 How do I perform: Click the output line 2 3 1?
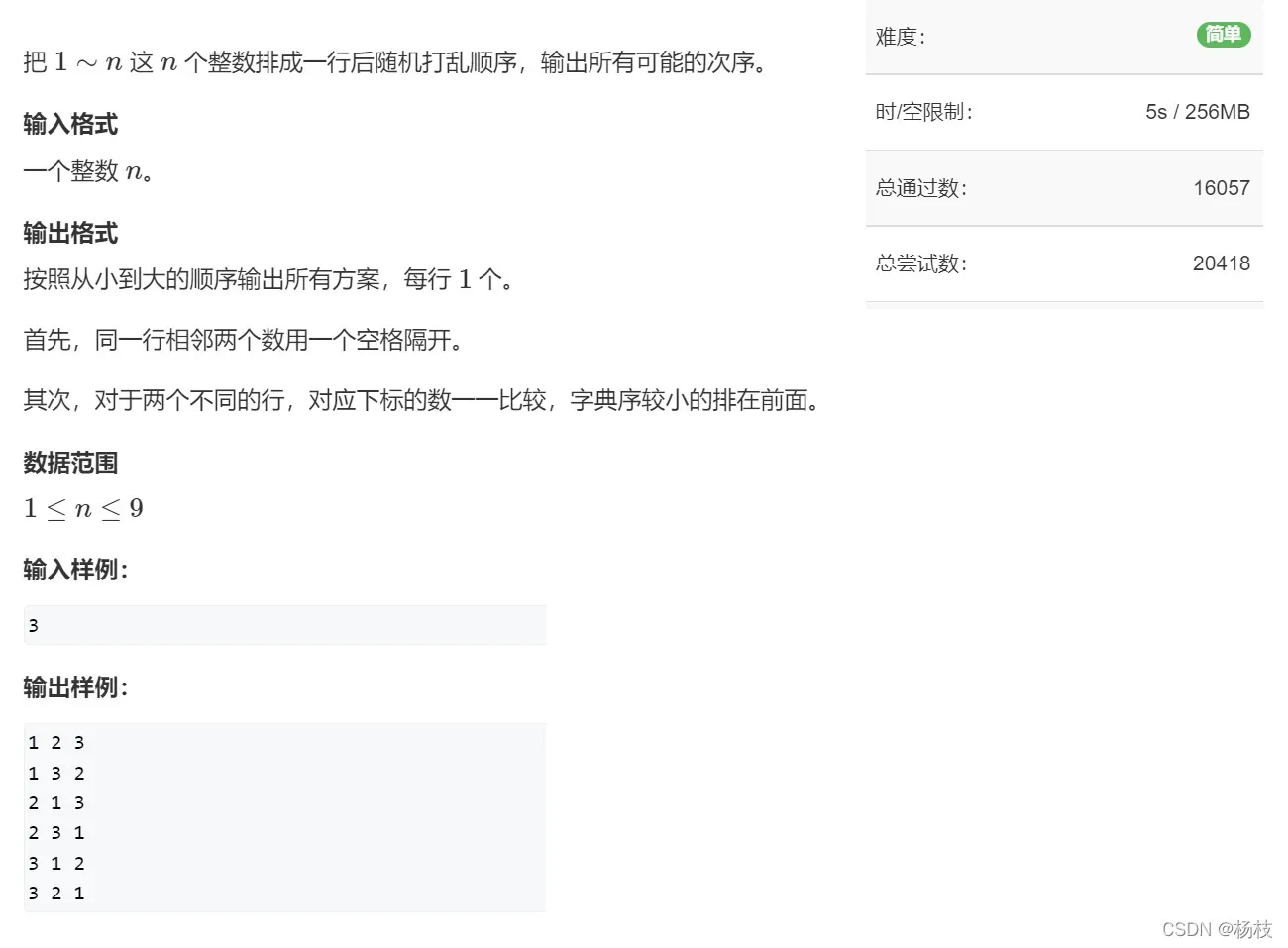(x=56, y=833)
